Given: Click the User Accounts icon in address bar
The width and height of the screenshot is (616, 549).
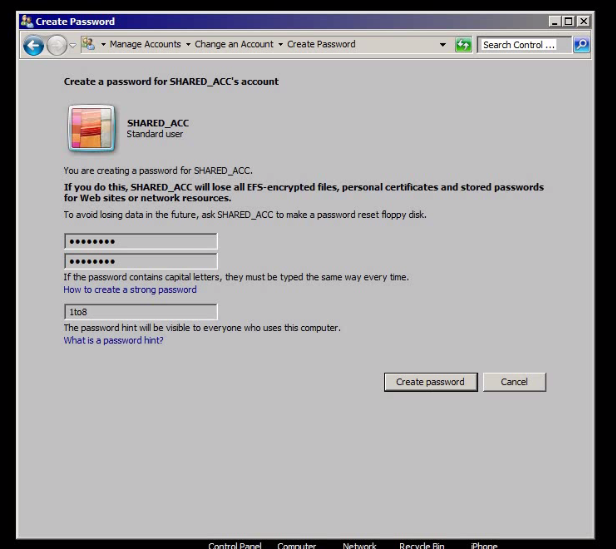Looking at the screenshot, I should pyautogui.click(x=88, y=45).
